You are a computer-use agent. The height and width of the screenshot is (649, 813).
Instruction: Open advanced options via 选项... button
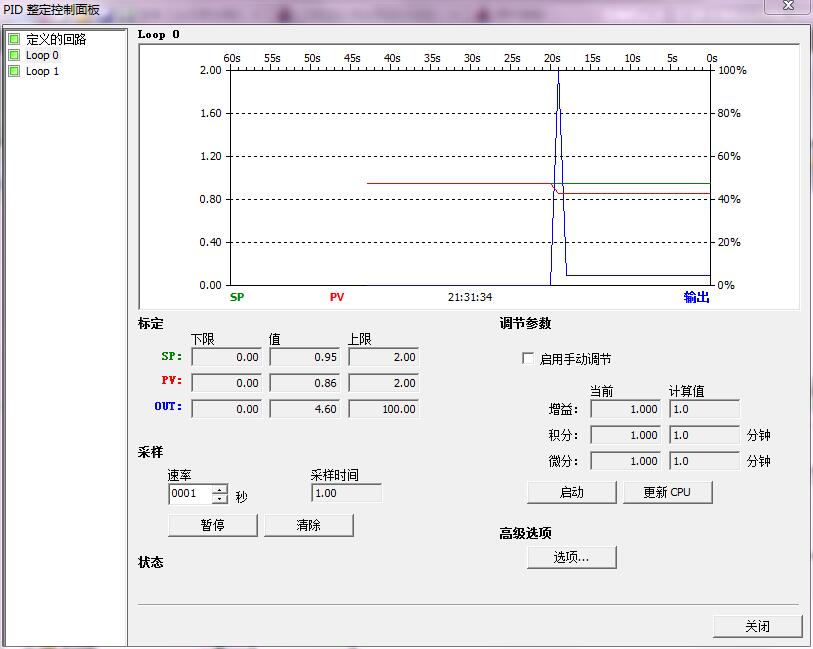coord(572,557)
